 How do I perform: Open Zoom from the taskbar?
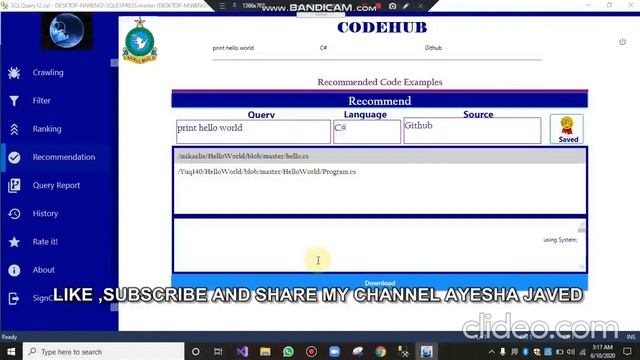click(334, 351)
